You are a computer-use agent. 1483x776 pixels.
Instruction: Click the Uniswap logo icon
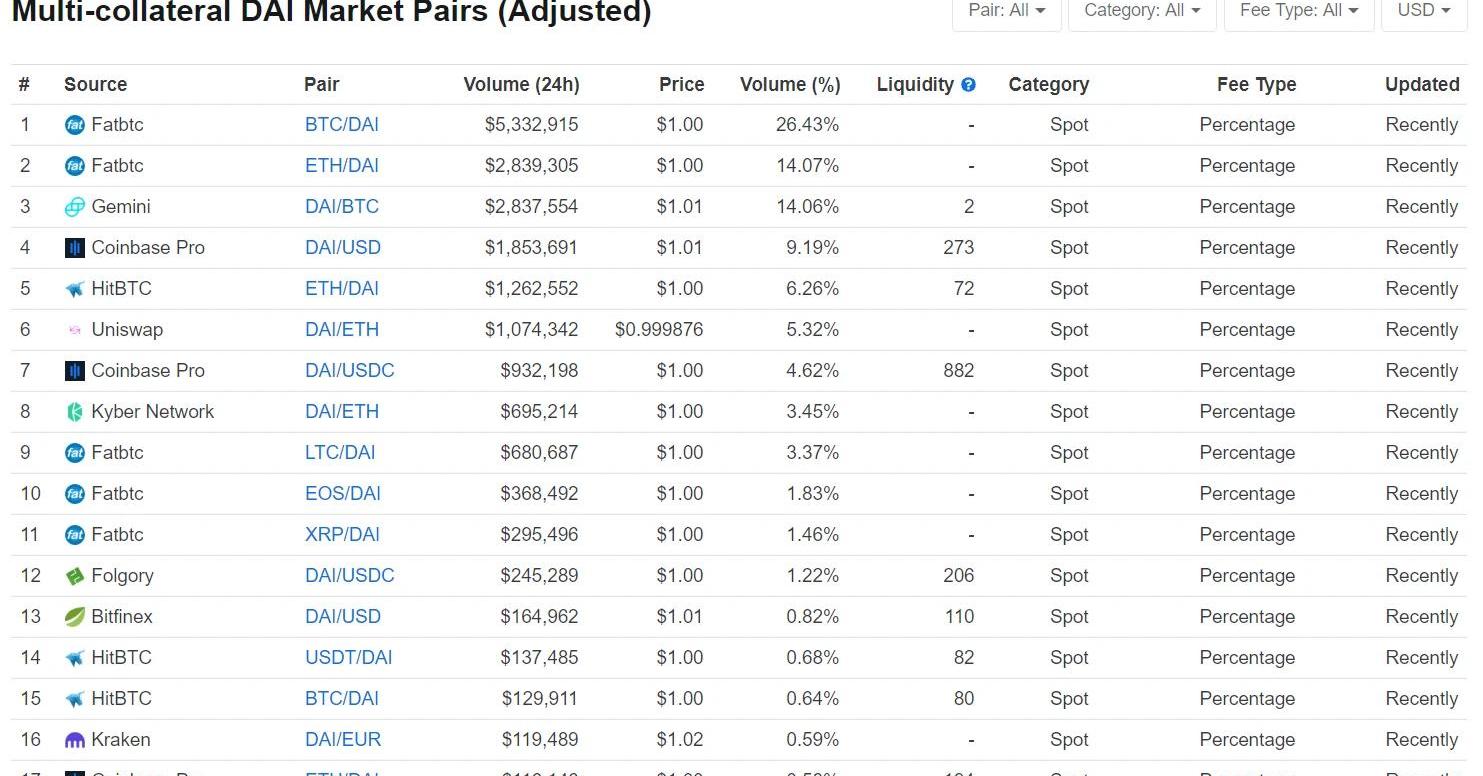tap(75, 330)
